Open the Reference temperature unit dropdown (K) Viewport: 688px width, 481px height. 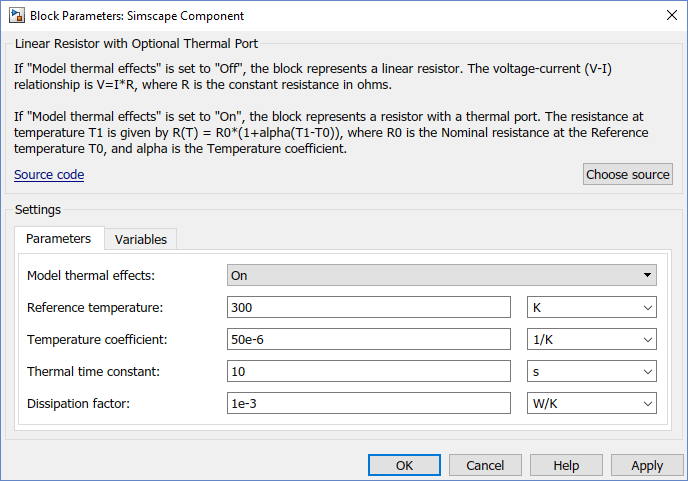pyautogui.click(x=591, y=307)
